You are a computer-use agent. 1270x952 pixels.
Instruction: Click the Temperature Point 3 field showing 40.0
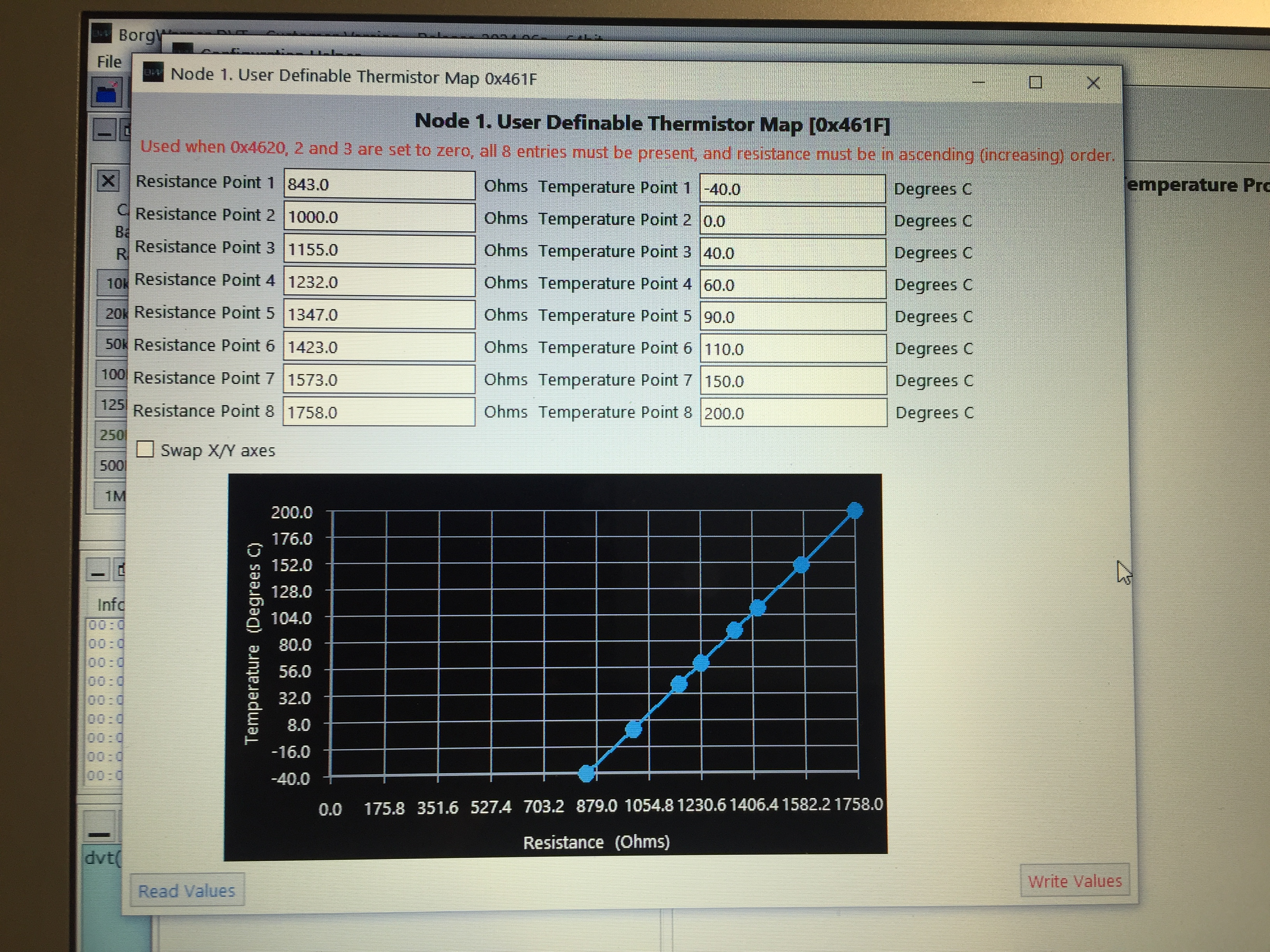[792, 253]
